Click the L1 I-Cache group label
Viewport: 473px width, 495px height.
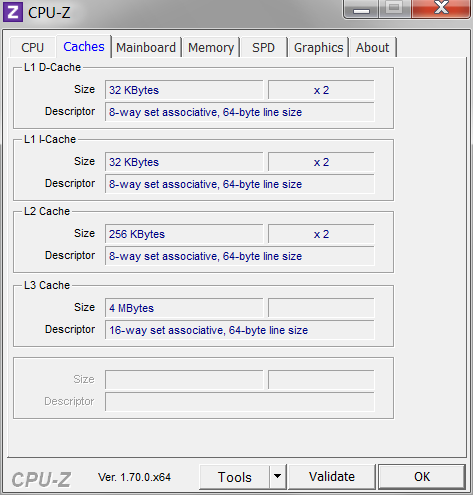(x=50, y=139)
